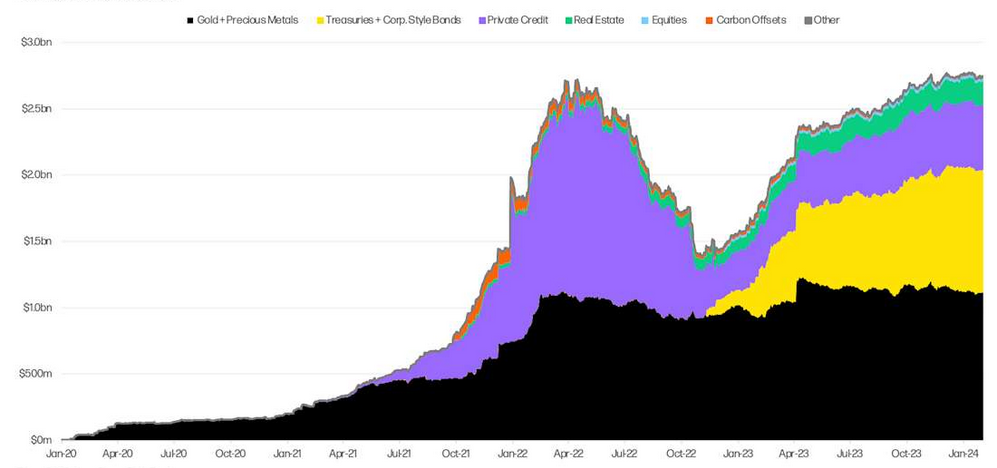Screen dimensions: 997x468
Task: Click the yellow Treasuries legend swatch
Action: tap(320, 20)
